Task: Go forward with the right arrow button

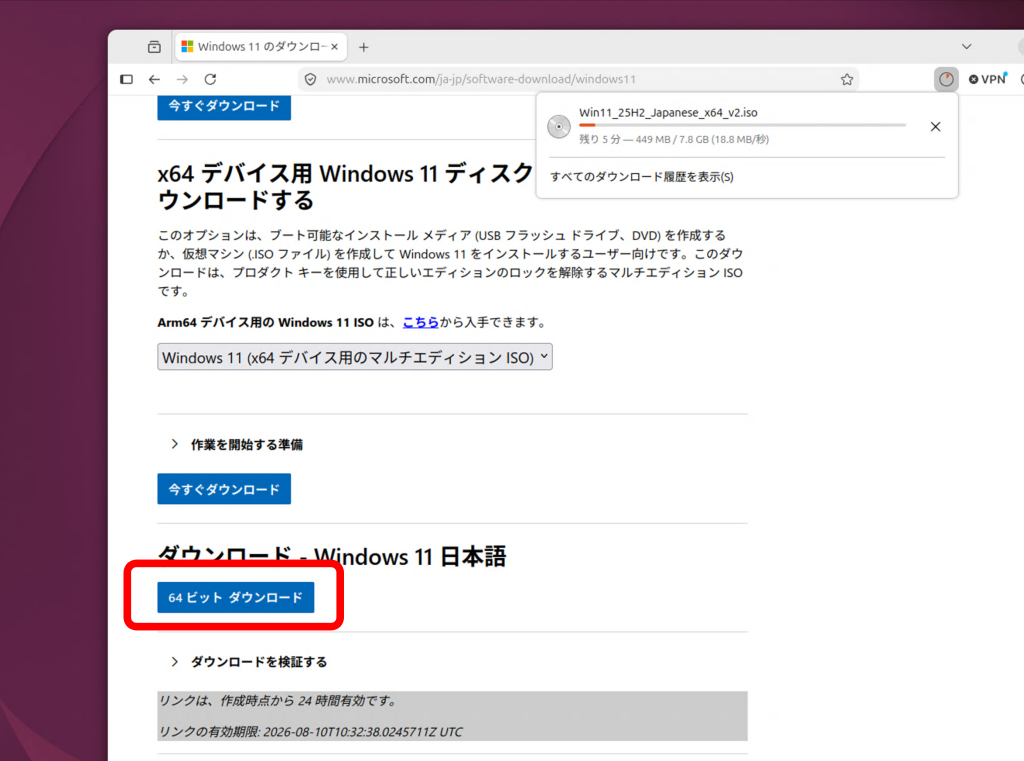Action: (x=182, y=79)
